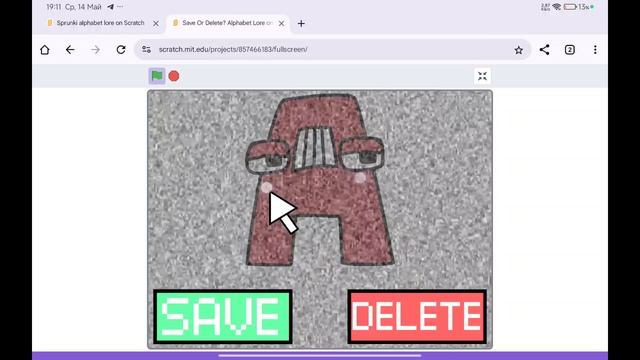The height and width of the screenshot is (360, 640).
Task: Click the red DELETE button
Action: [417, 316]
